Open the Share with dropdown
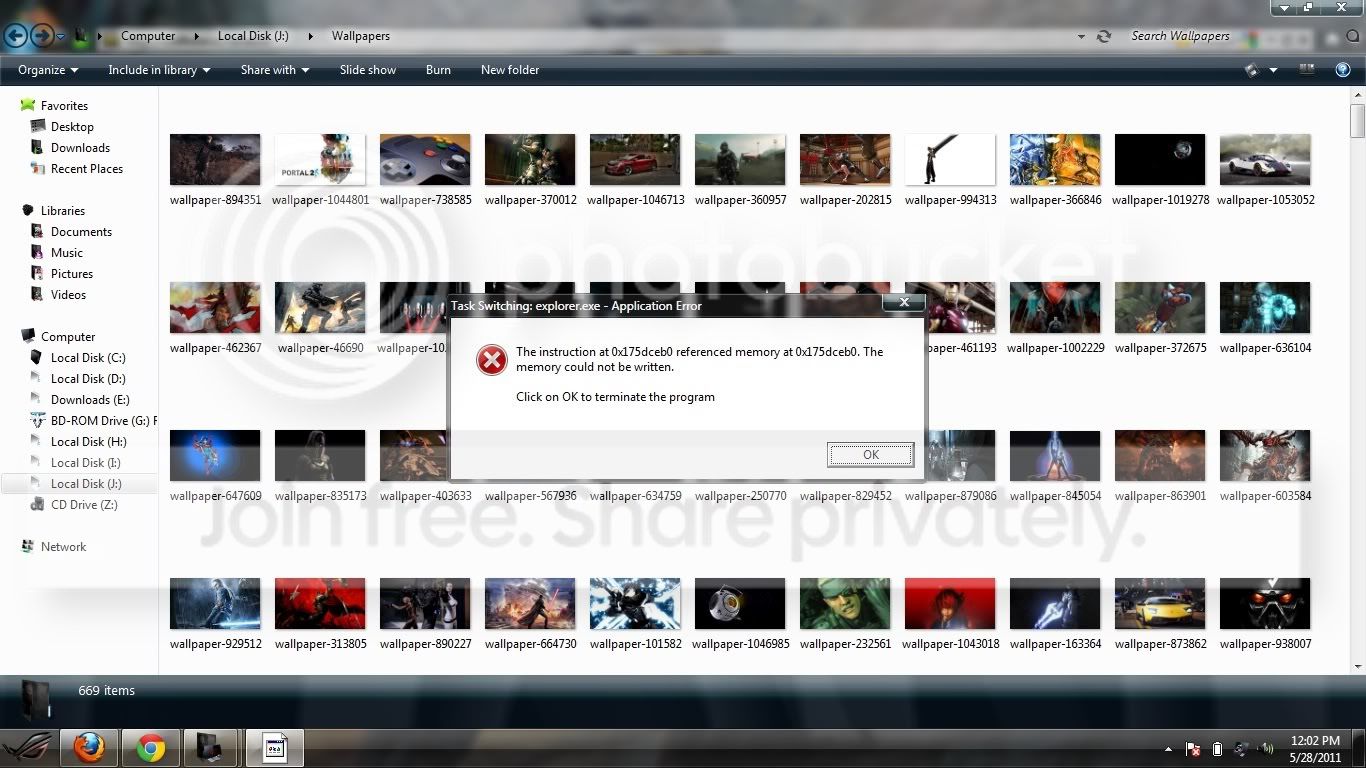Image resolution: width=1366 pixels, height=768 pixels. pyautogui.click(x=275, y=70)
